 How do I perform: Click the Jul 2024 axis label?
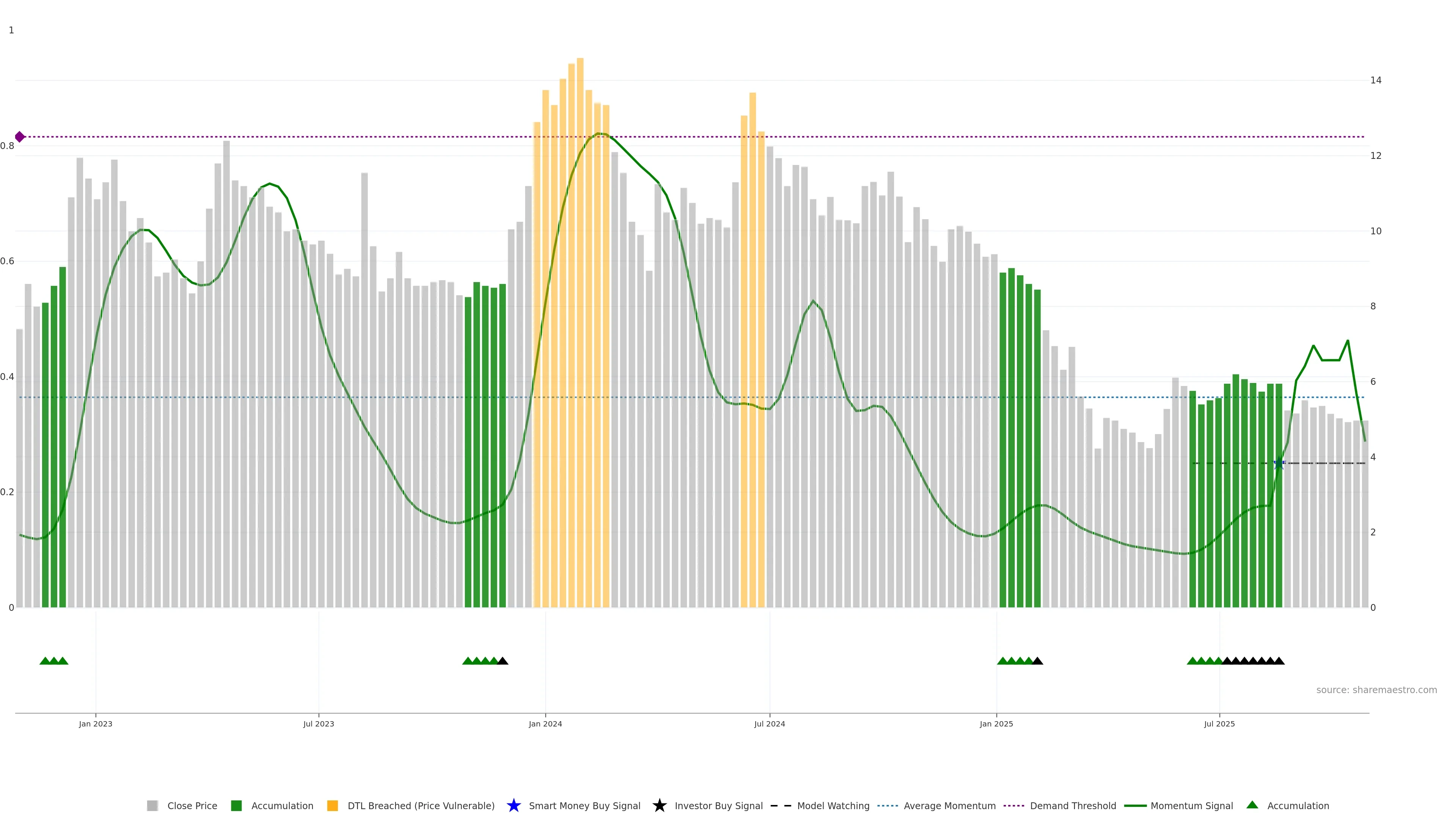[x=769, y=723]
